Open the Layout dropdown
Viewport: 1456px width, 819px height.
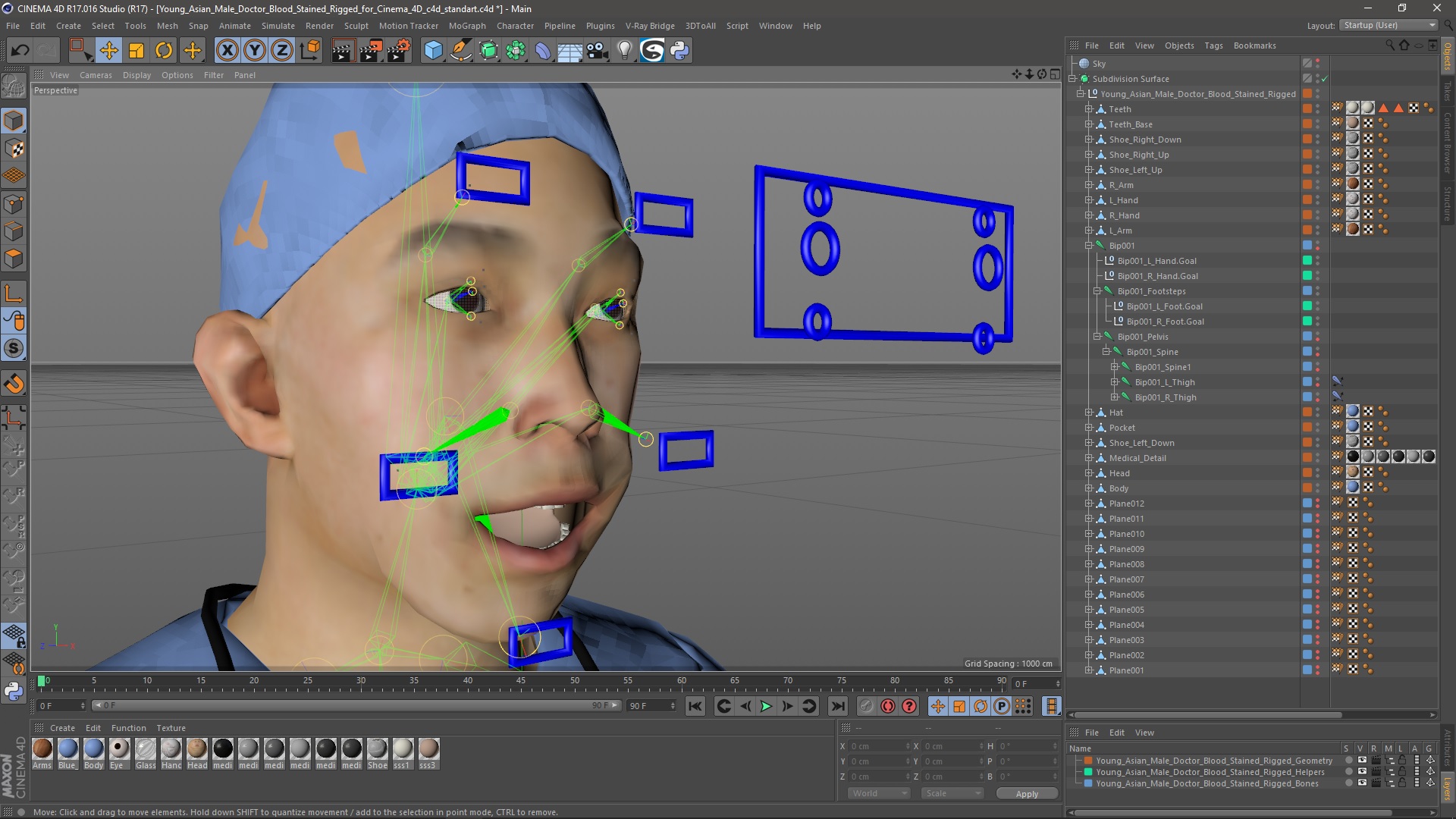pos(1389,25)
